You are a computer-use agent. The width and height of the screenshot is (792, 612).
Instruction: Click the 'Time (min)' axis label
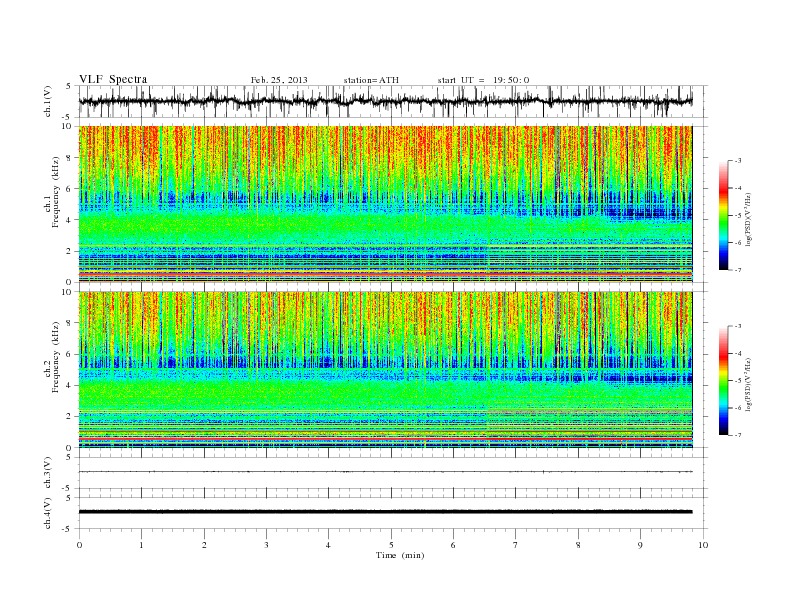[400, 555]
